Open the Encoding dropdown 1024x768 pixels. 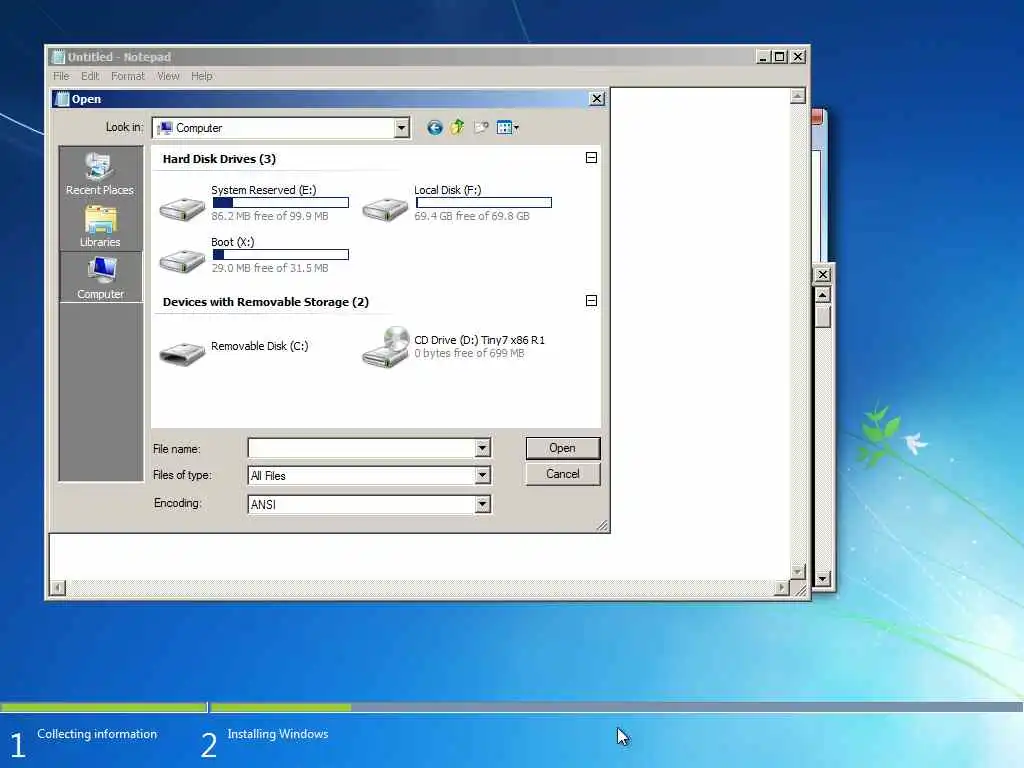(482, 504)
